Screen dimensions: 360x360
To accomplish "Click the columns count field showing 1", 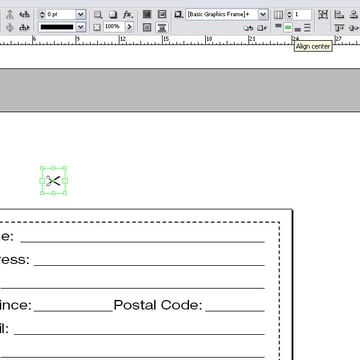I will pyautogui.click(x=302, y=15).
